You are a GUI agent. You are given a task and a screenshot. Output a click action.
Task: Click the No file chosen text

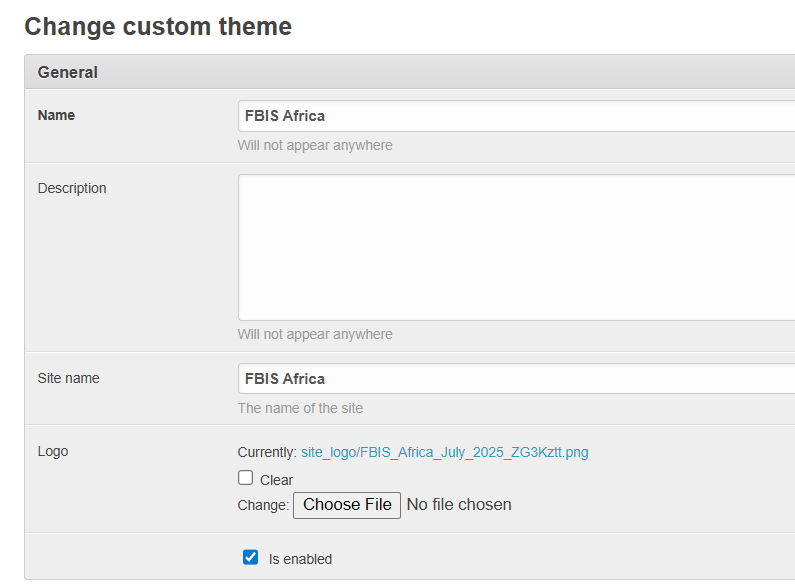(459, 505)
